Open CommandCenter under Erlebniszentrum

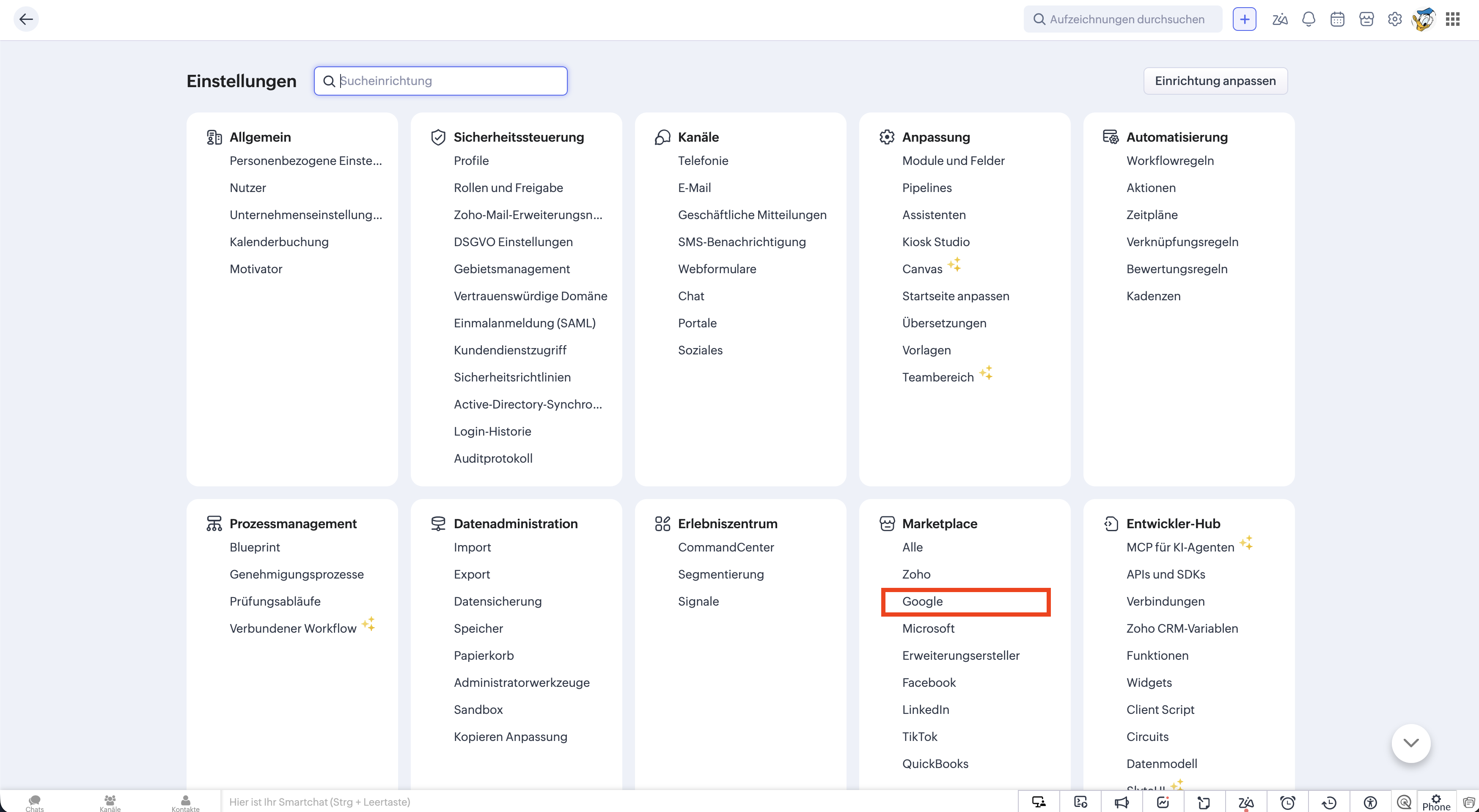coord(726,547)
